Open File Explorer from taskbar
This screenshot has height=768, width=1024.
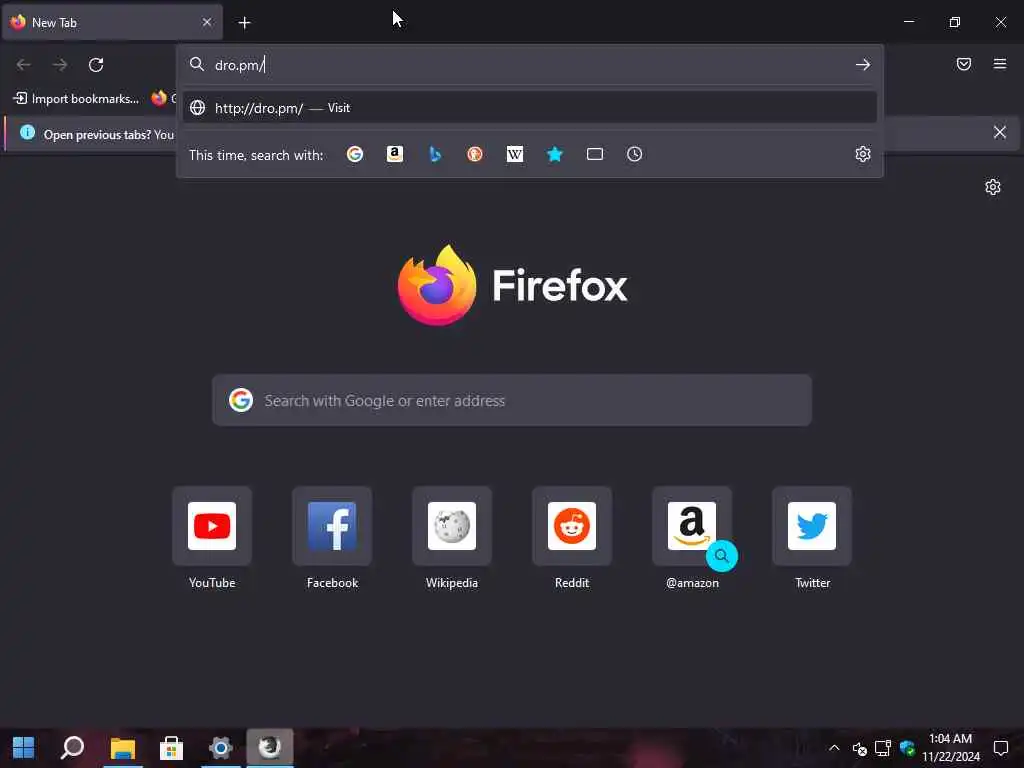pos(122,748)
